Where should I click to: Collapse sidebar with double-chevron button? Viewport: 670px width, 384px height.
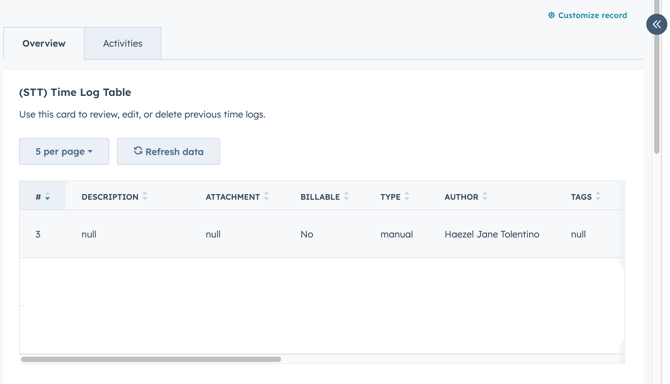pos(657,24)
